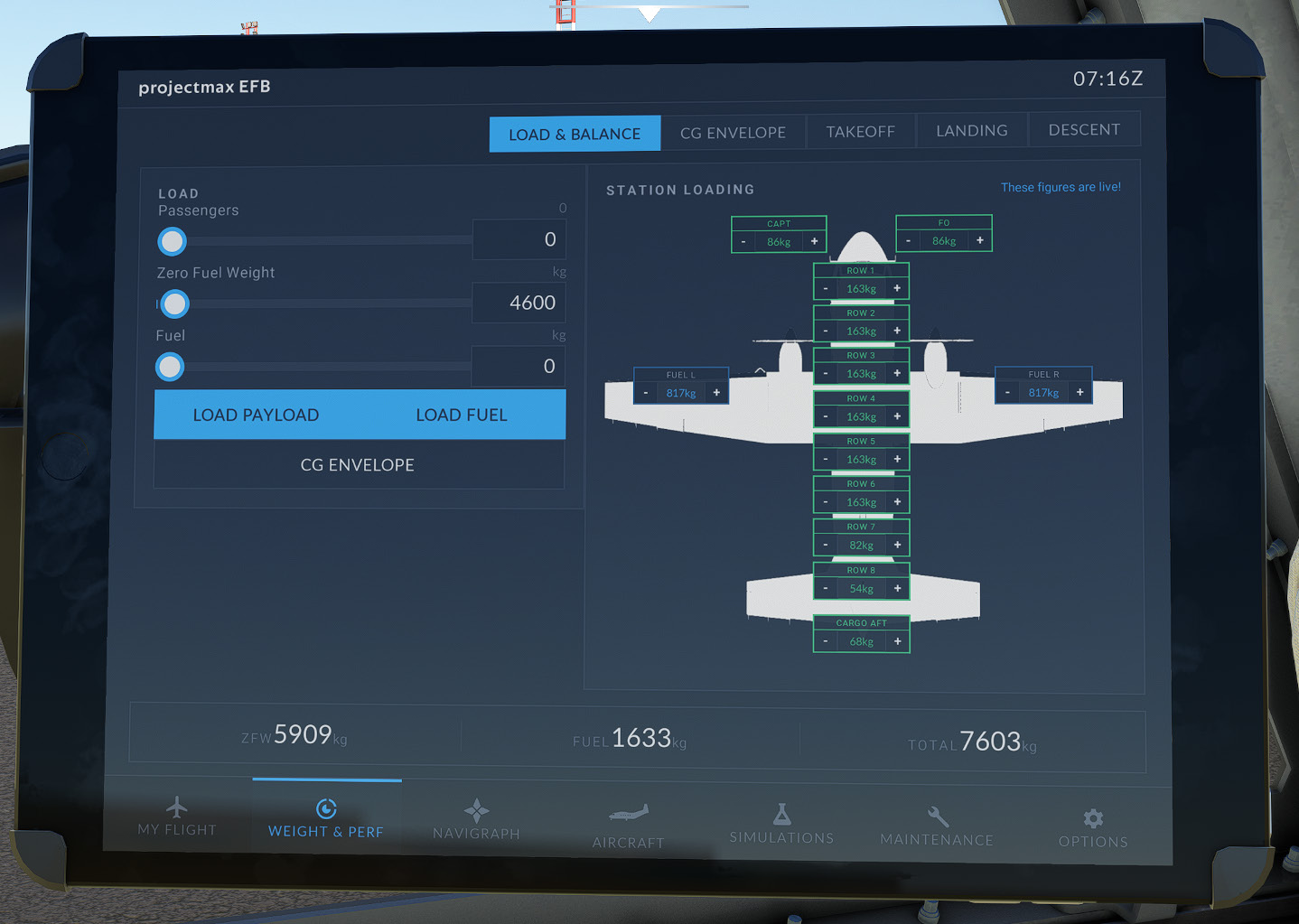Decrease Row 1 weight with minus
The width and height of the screenshot is (1299, 924).
pyautogui.click(x=826, y=289)
